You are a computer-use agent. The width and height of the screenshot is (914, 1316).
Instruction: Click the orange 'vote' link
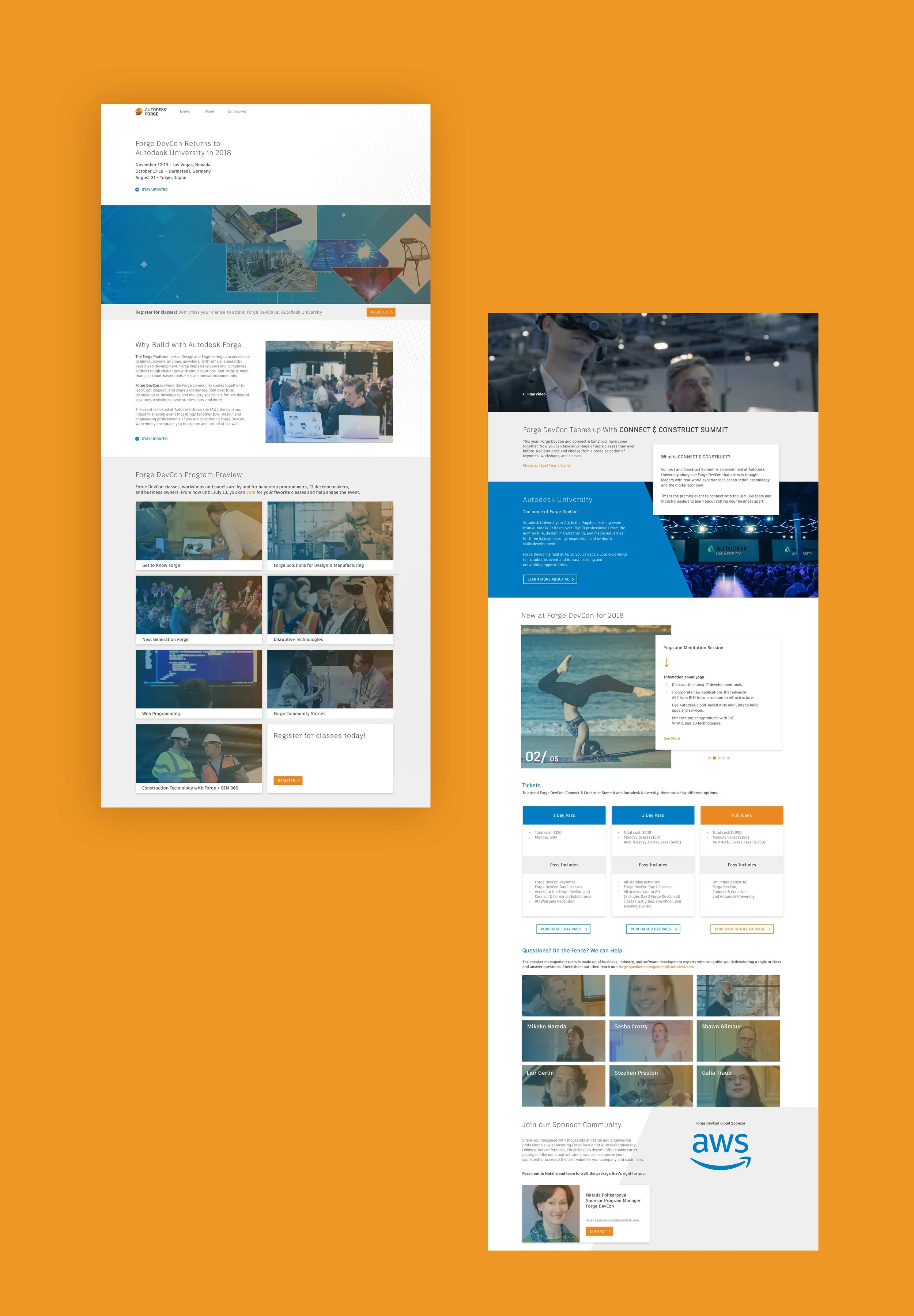click(x=251, y=492)
